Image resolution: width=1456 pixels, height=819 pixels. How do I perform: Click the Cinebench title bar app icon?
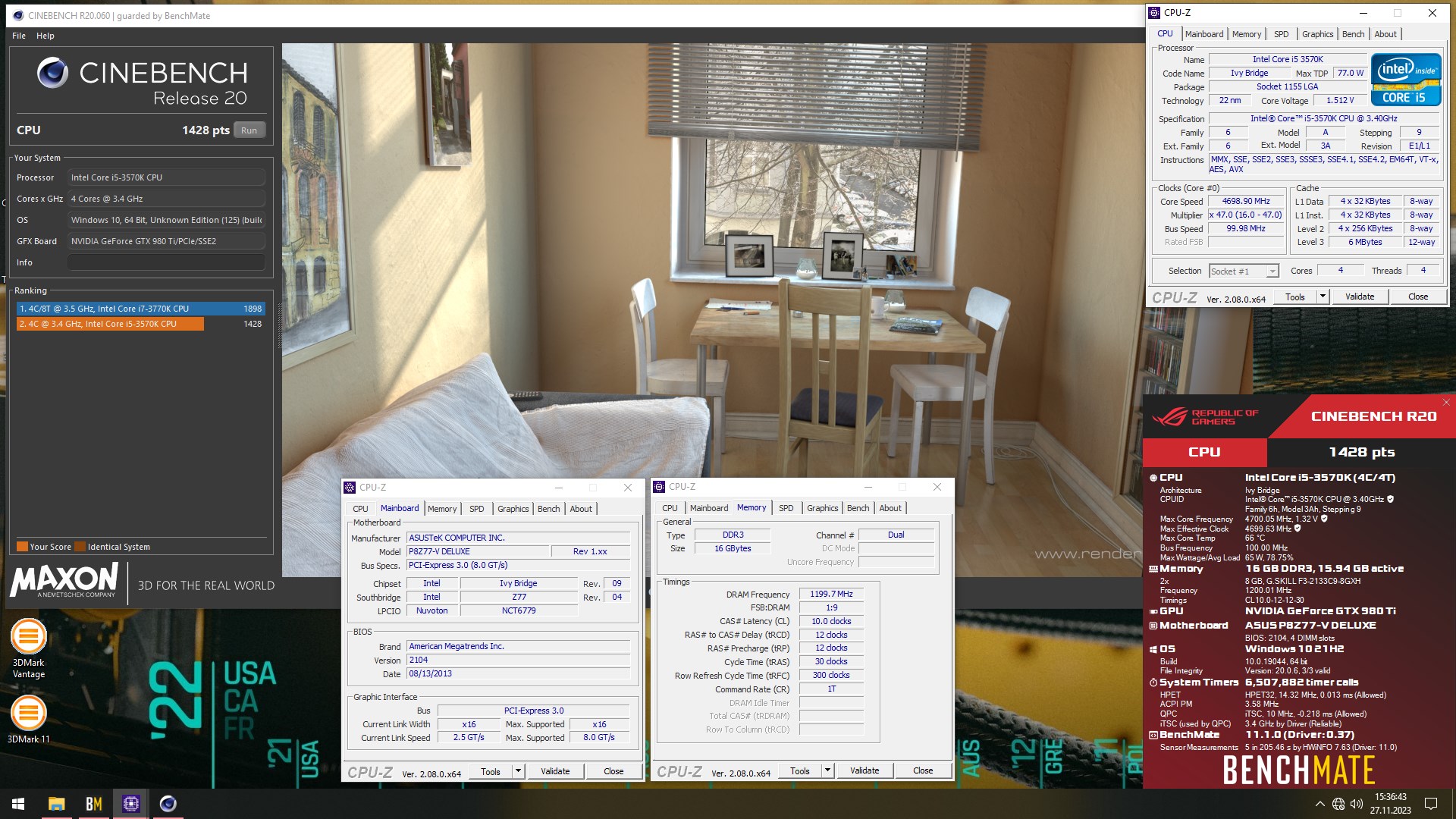(18, 15)
